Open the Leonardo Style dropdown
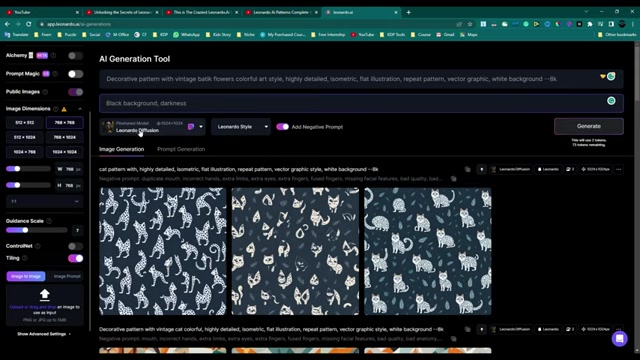The width and height of the screenshot is (640, 360). coord(241,127)
